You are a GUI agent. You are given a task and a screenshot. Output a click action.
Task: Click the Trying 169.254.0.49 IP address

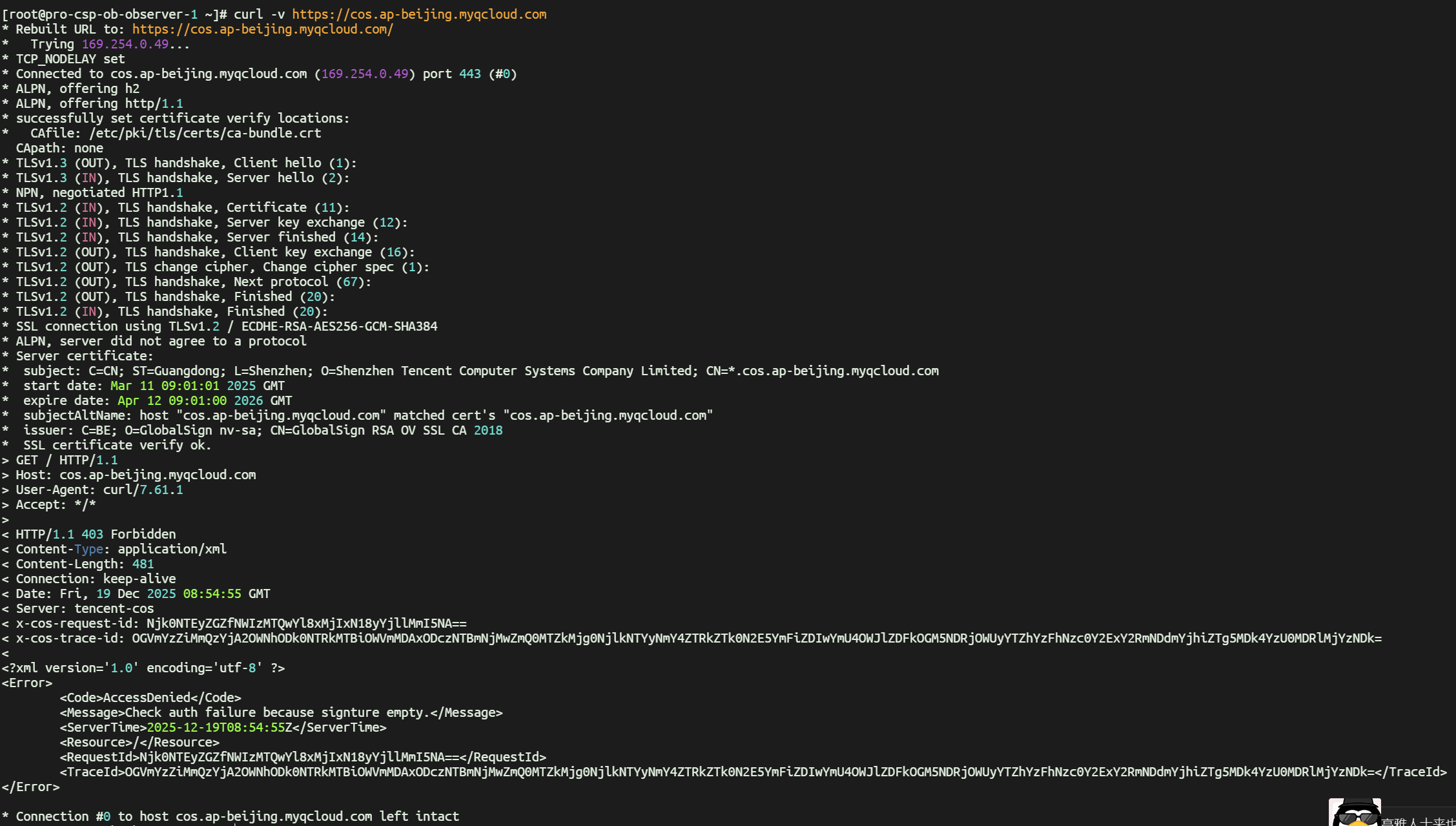pyautogui.click(x=125, y=45)
